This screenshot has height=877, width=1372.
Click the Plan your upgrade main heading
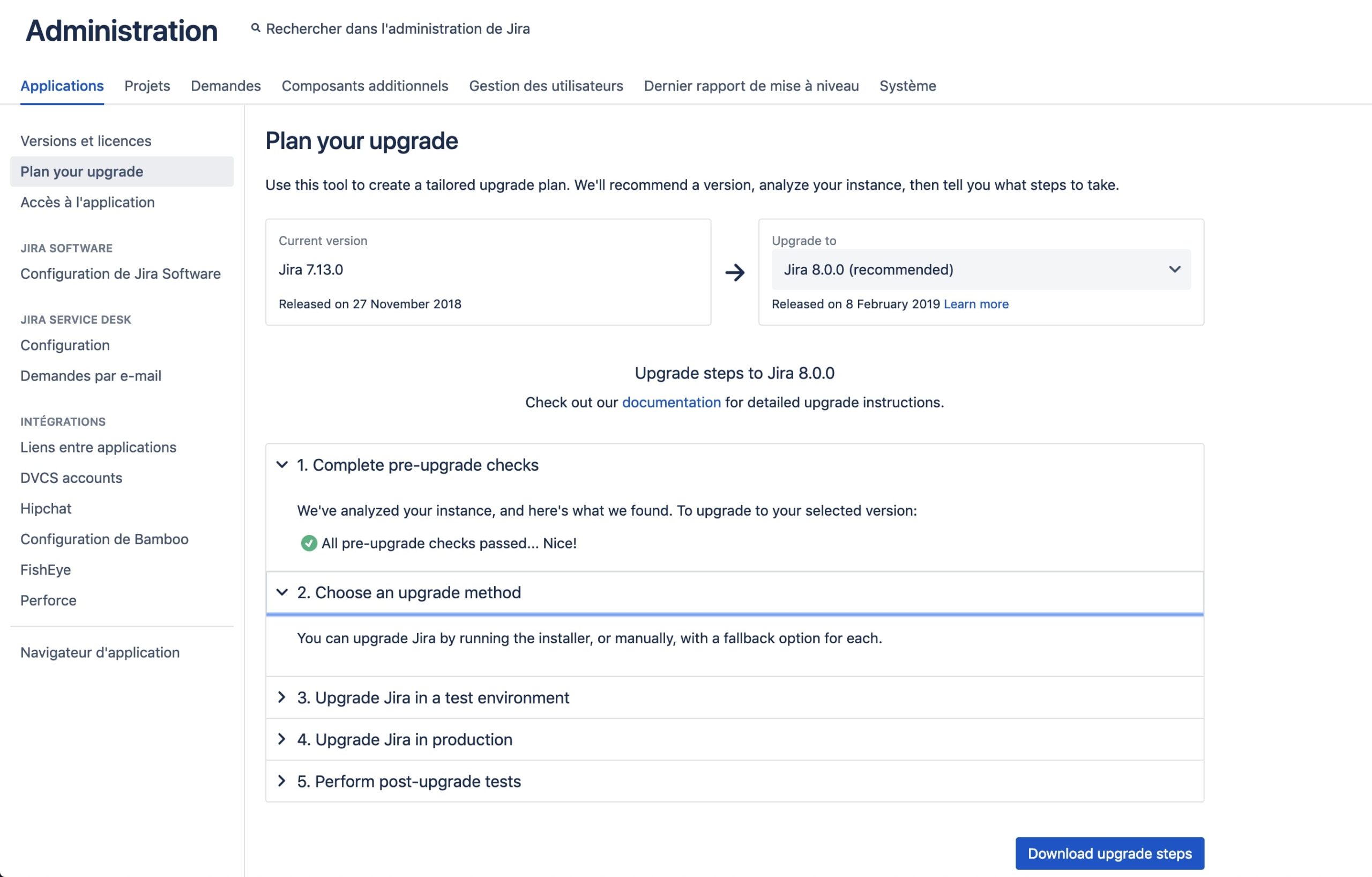click(x=362, y=141)
